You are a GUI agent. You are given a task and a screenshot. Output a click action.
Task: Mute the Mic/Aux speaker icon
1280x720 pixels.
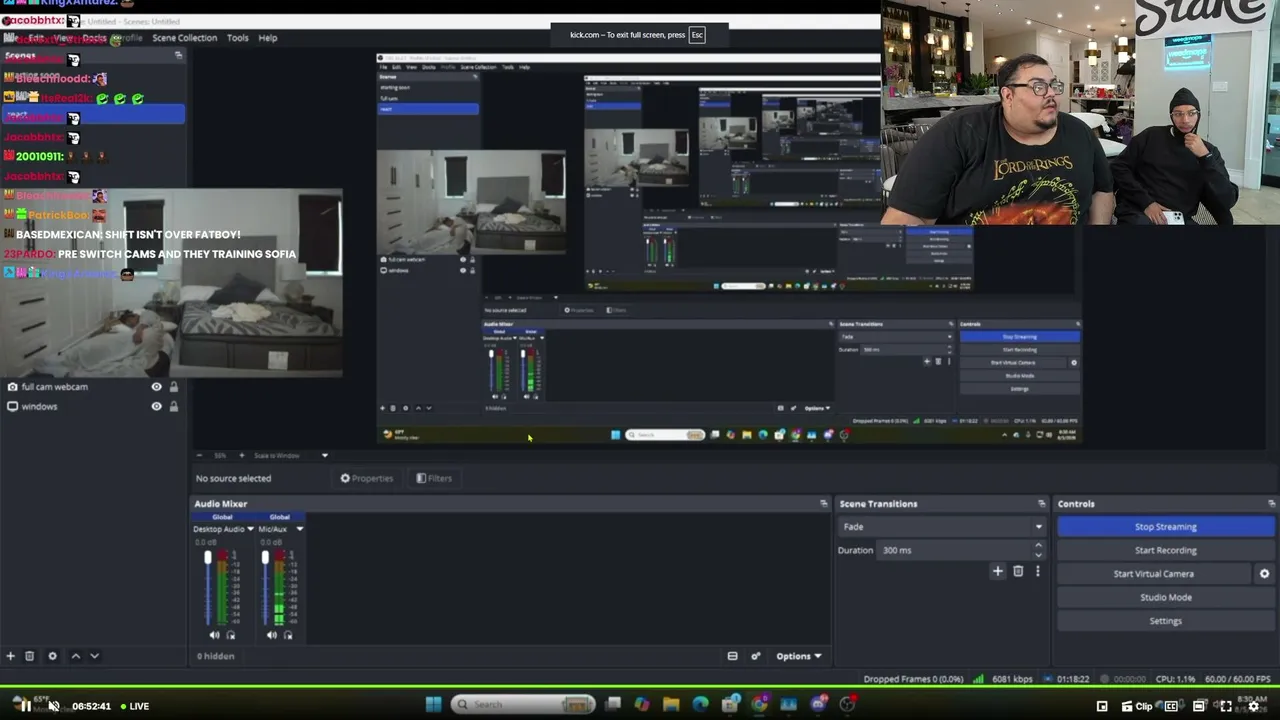272,635
